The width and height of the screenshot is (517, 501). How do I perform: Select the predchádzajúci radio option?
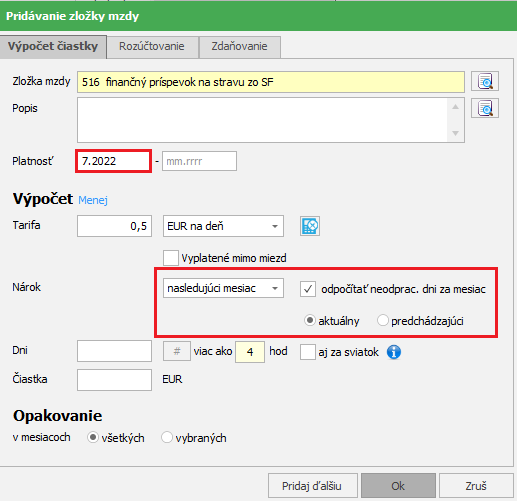point(383,321)
